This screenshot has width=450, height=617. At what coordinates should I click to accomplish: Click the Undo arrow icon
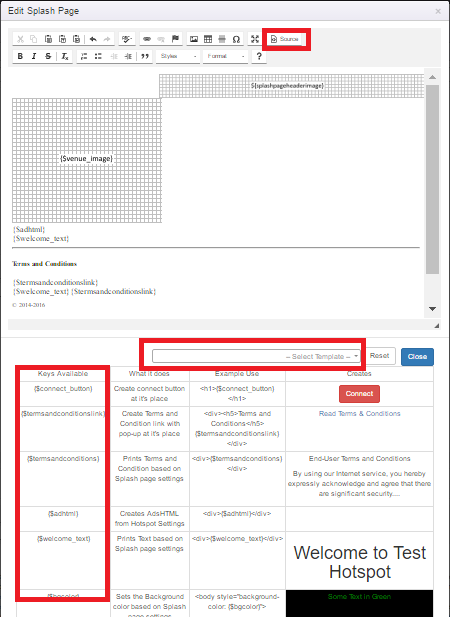(93, 39)
